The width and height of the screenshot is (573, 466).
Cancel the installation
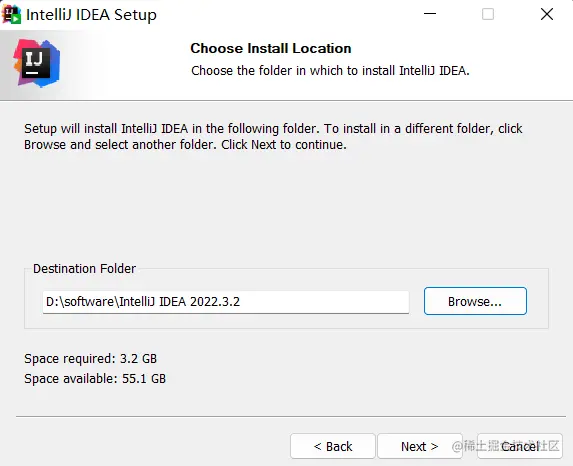(x=520, y=446)
